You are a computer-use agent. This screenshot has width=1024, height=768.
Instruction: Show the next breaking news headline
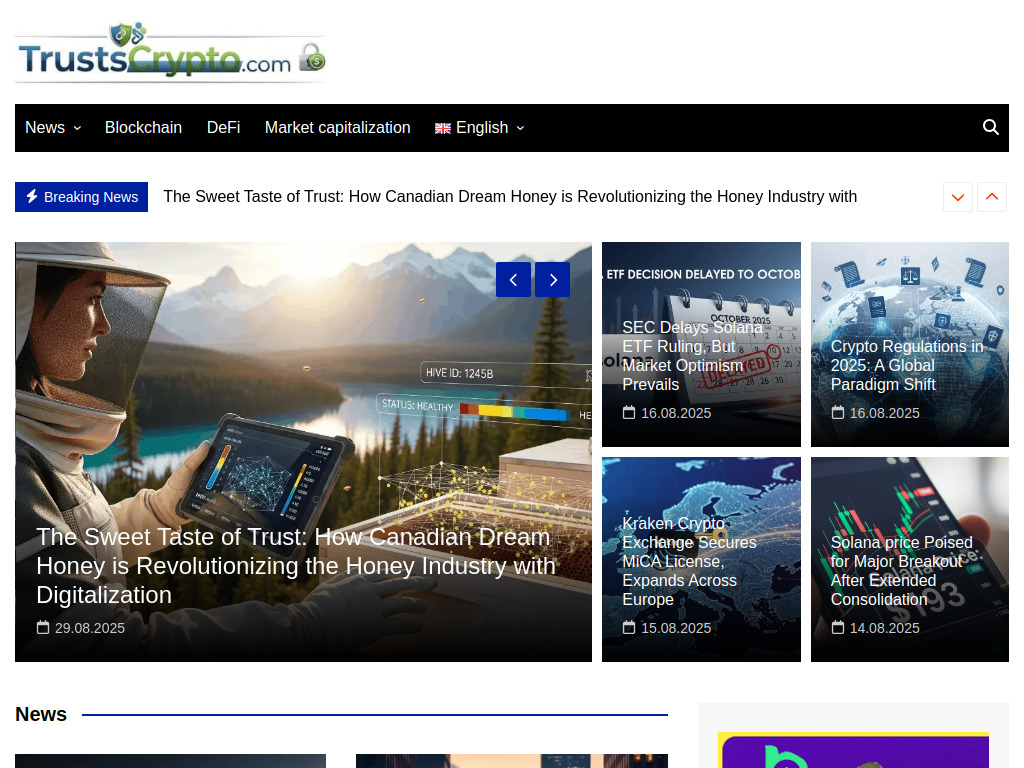click(957, 197)
